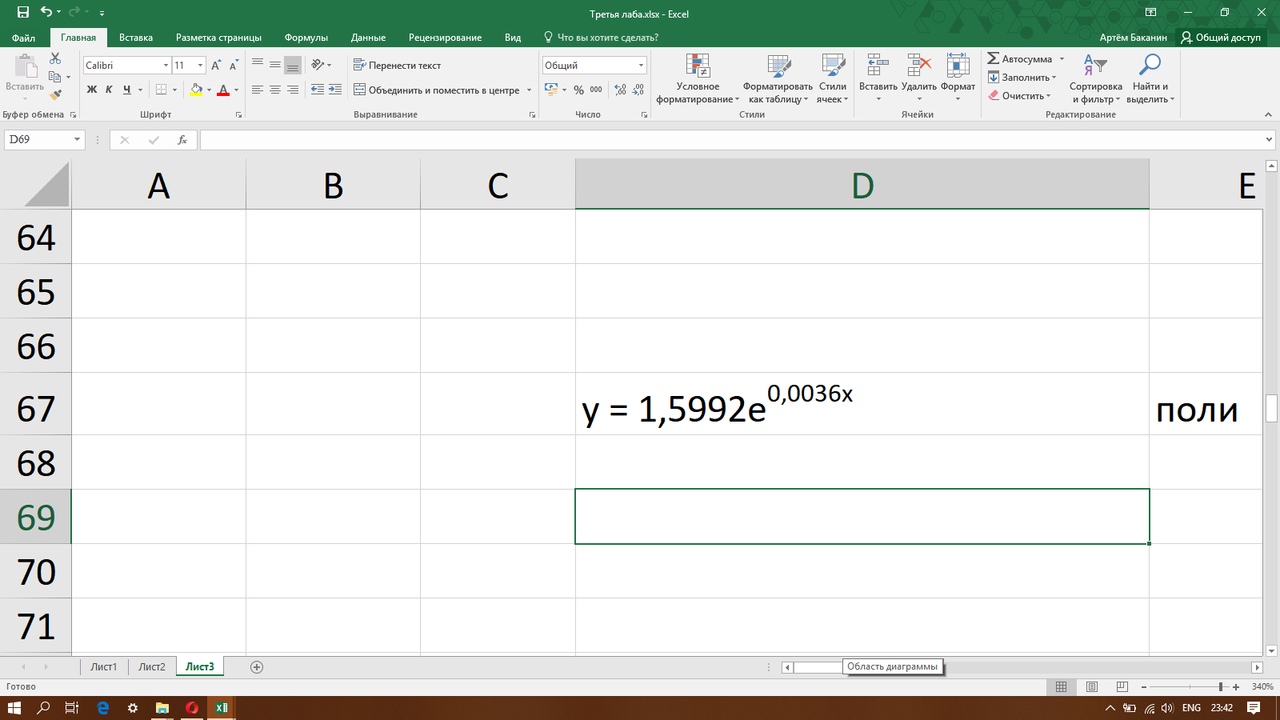Click the Найти и выделить magnifier icon

click(1149, 66)
